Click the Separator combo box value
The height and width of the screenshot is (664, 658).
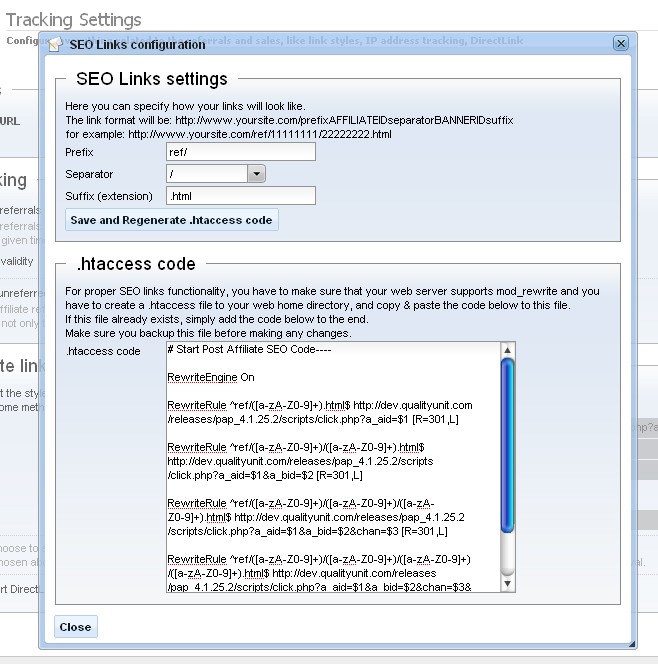click(207, 174)
